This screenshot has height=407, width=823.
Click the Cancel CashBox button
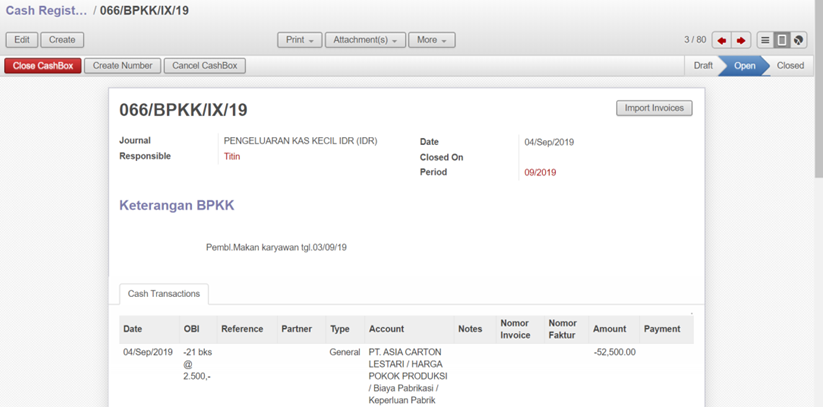[204, 66]
